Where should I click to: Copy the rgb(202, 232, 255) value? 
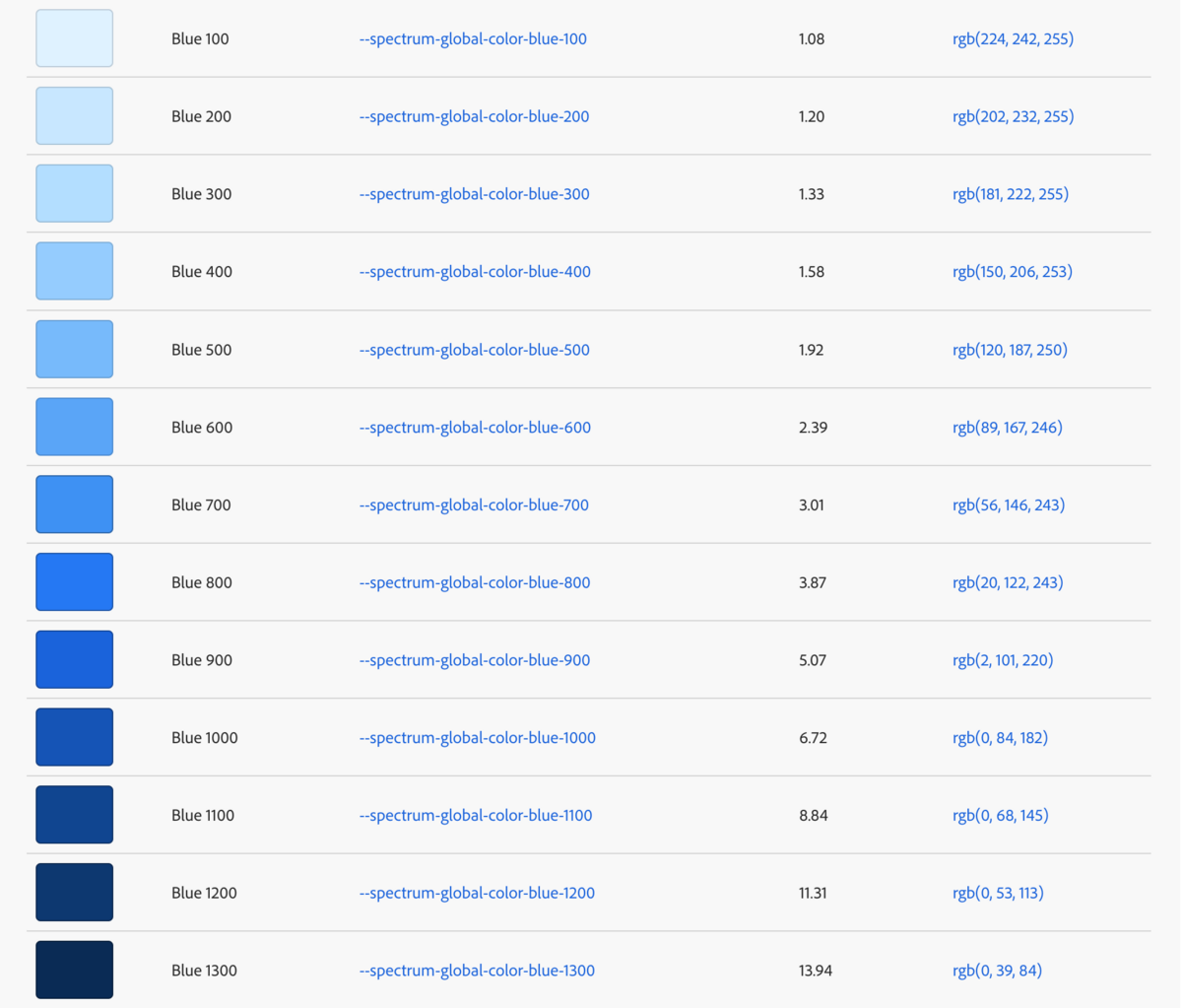pyautogui.click(x=1013, y=116)
